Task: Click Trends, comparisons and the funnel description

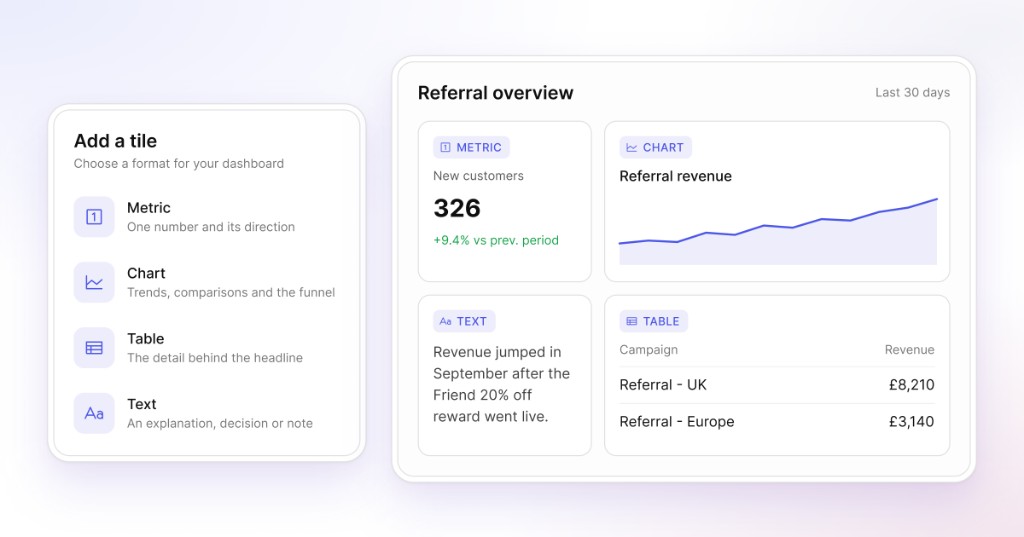Action: [x=231, y=292]
